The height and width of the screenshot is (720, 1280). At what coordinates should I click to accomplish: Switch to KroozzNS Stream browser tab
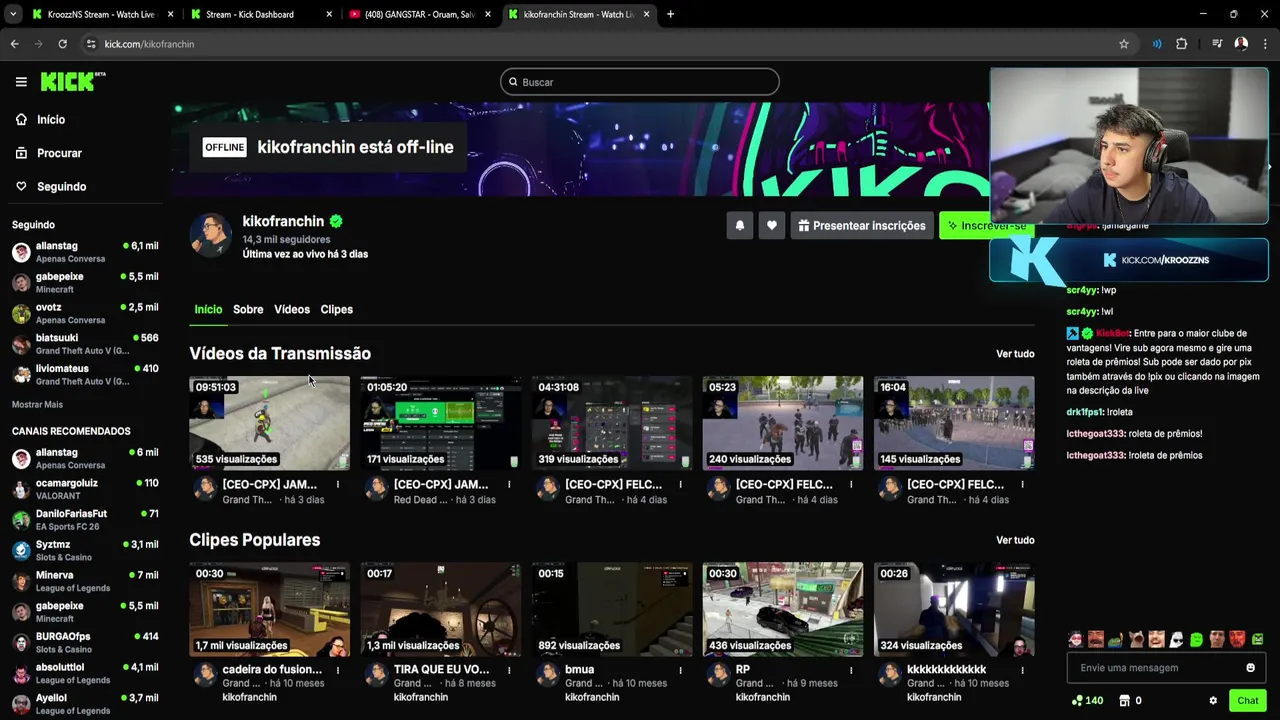[100, 14]
